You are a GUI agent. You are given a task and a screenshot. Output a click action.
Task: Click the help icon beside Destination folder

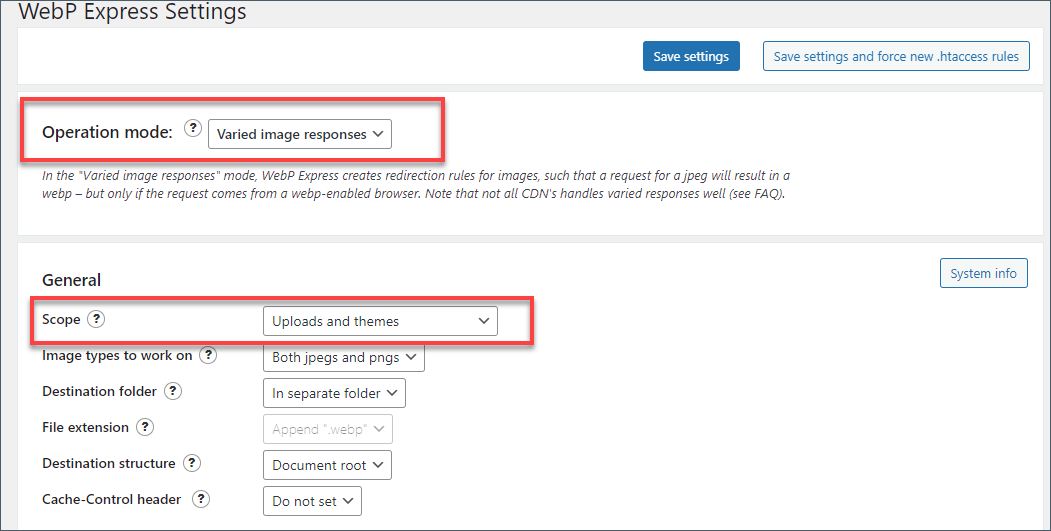coord(173,391)
